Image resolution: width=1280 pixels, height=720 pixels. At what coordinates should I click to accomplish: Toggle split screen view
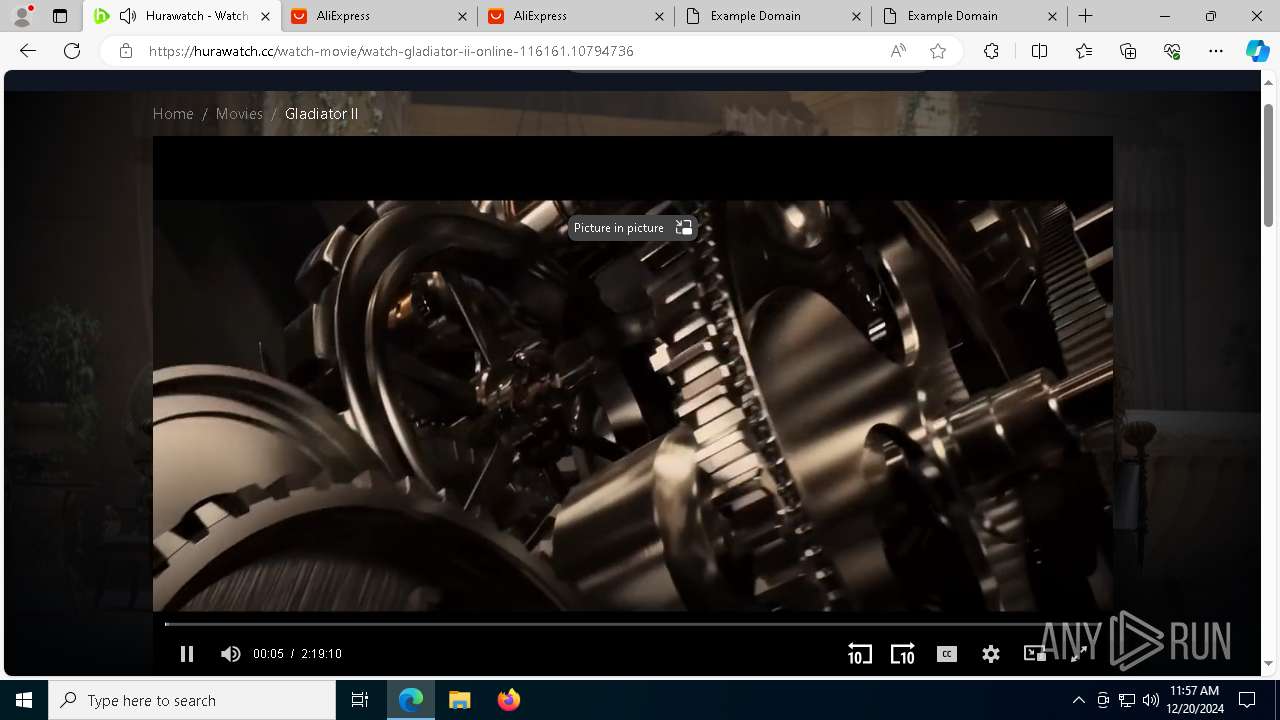[1039, 51]
